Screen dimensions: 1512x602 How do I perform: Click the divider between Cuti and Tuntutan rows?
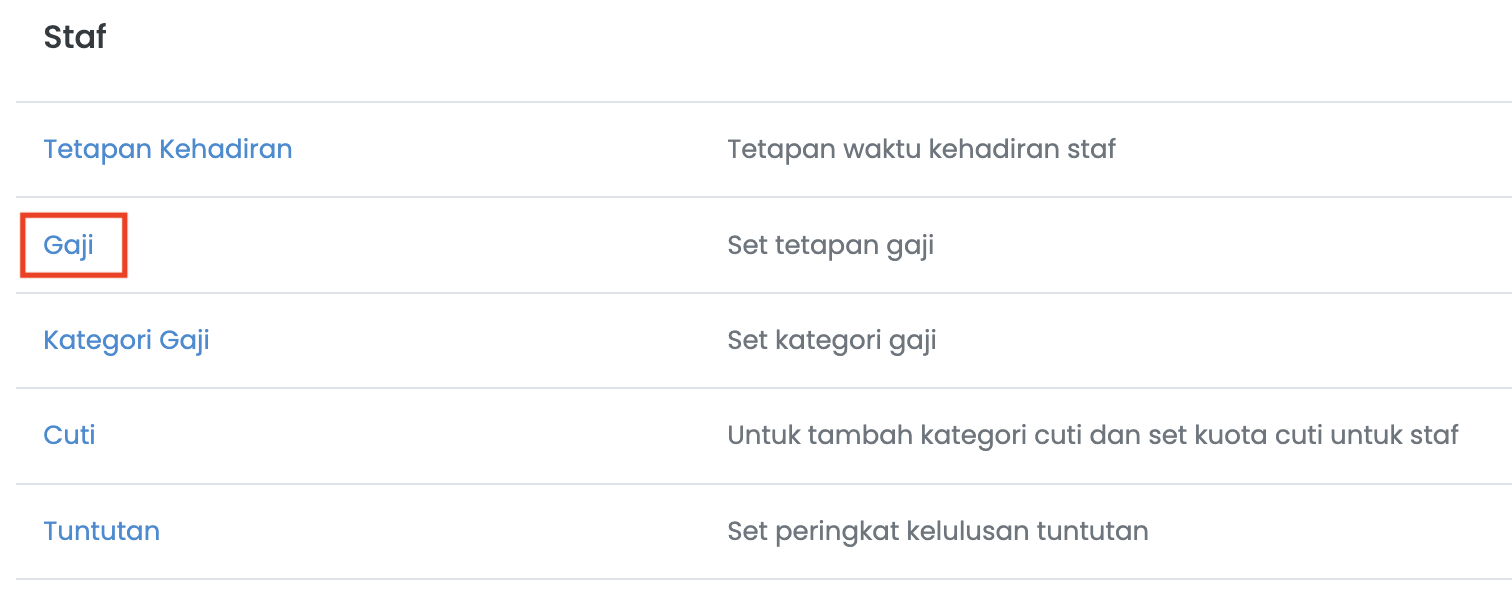pos(764,484)
